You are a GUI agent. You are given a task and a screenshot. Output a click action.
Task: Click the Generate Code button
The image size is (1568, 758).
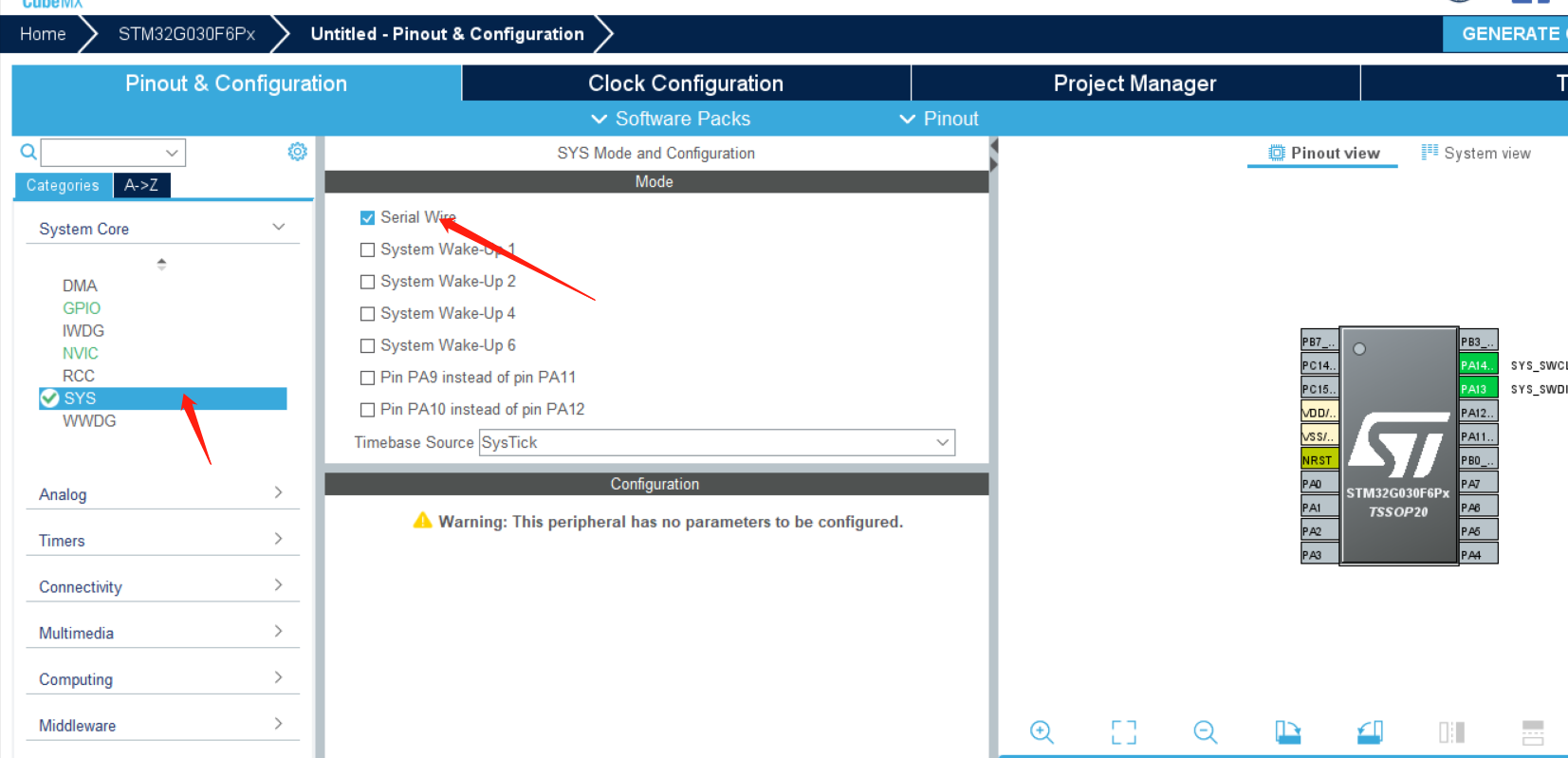pyautogui.click(x=1505, y=34)
